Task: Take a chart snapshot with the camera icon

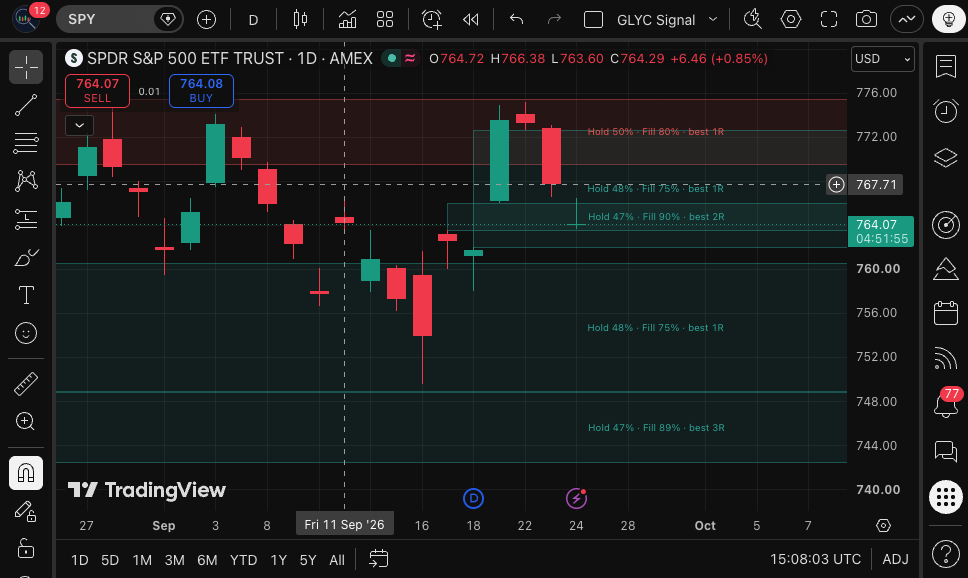Action: 866,20
